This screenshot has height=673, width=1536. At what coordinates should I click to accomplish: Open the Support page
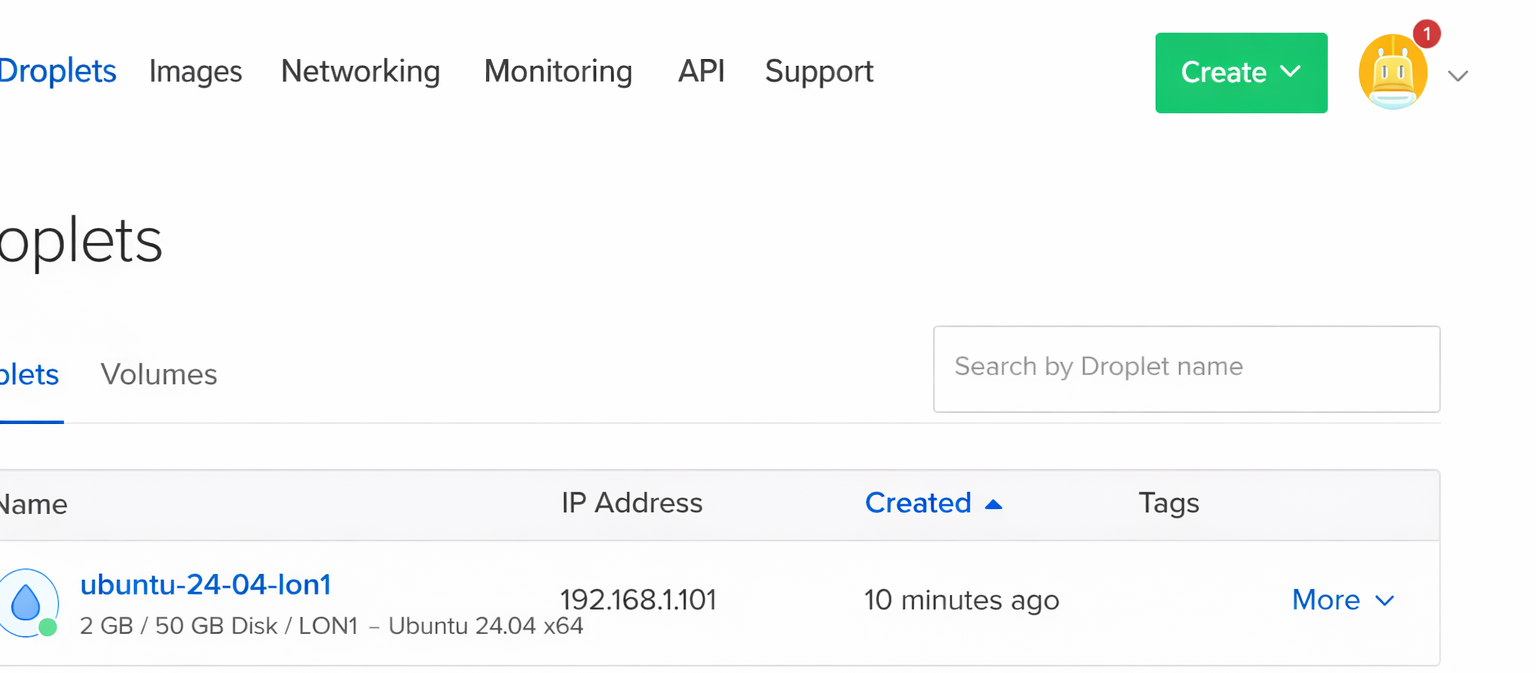point(819,71)
